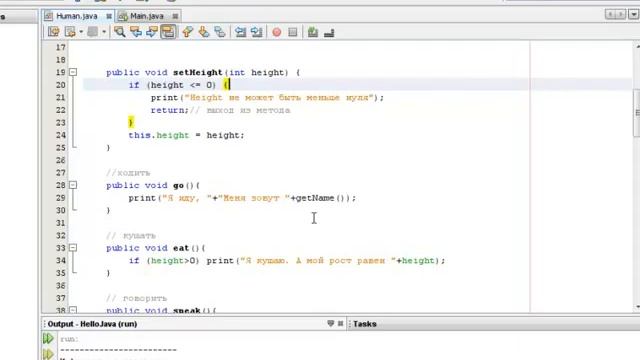Click on 'go' method name at line 28
Image resolution: width=640 pixels, height=360 pixels.
tap(178, 186)
